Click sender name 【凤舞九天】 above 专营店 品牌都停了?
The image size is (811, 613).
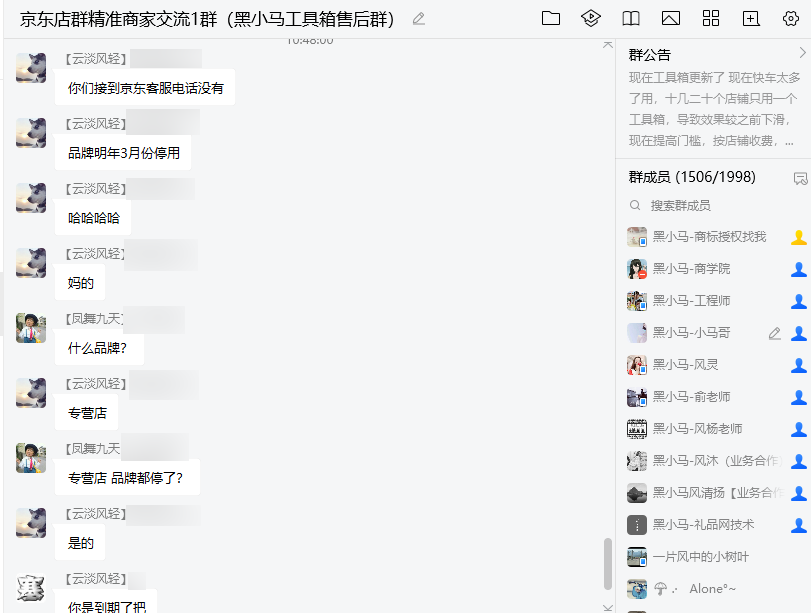click(93, 448)
